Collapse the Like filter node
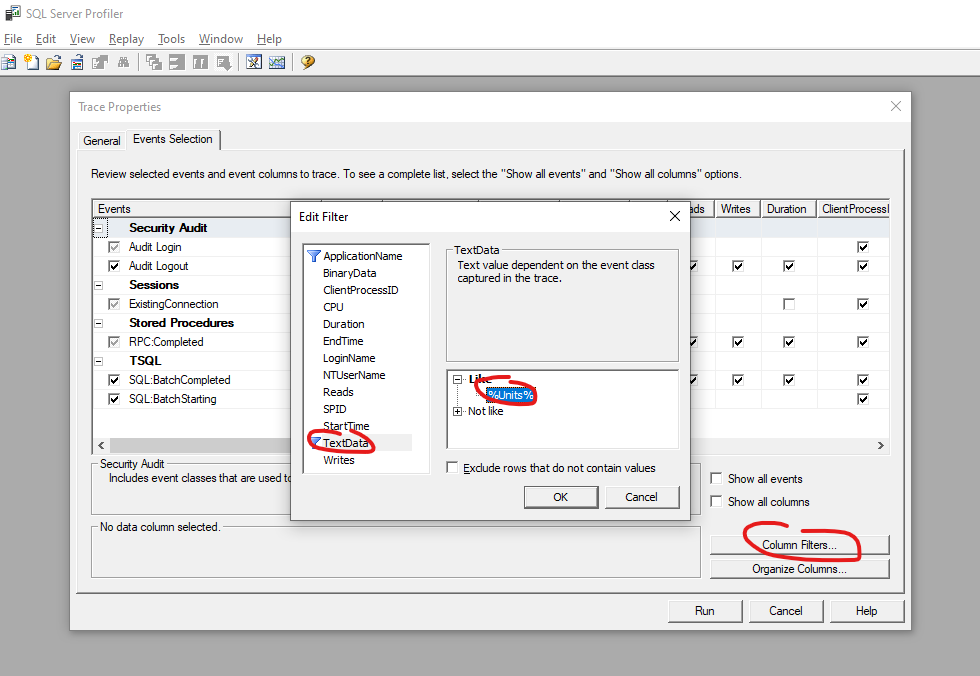This screenshot has height=676, width=980. pos(458,379)
